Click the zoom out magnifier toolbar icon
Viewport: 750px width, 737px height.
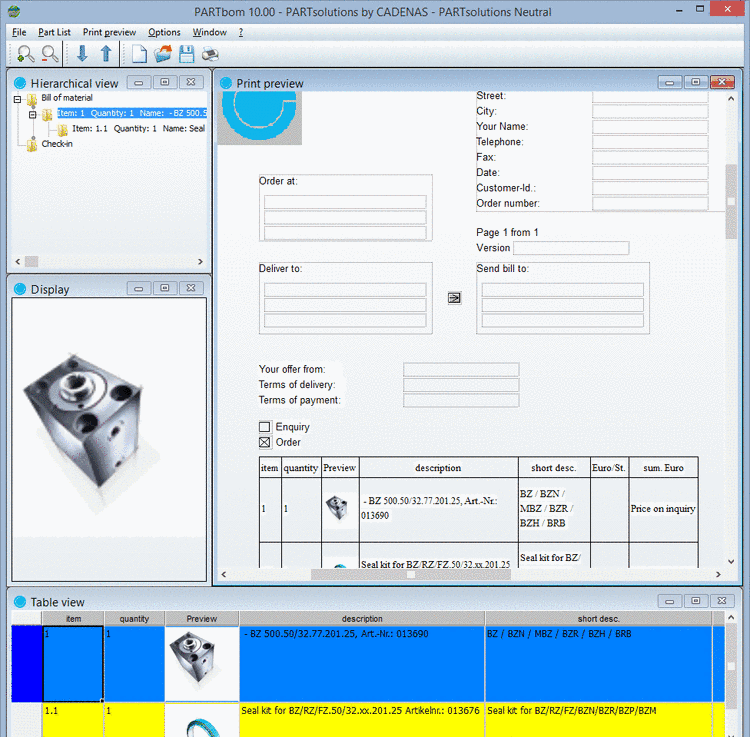50,54
